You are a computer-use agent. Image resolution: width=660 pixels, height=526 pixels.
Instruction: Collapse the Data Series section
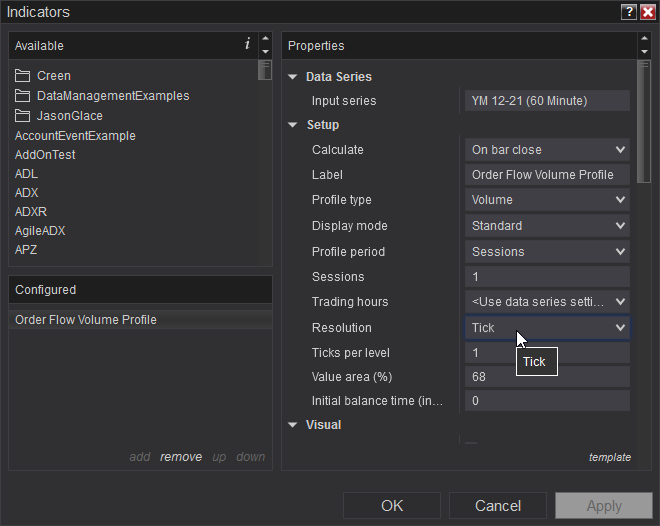tap(293, 77)
